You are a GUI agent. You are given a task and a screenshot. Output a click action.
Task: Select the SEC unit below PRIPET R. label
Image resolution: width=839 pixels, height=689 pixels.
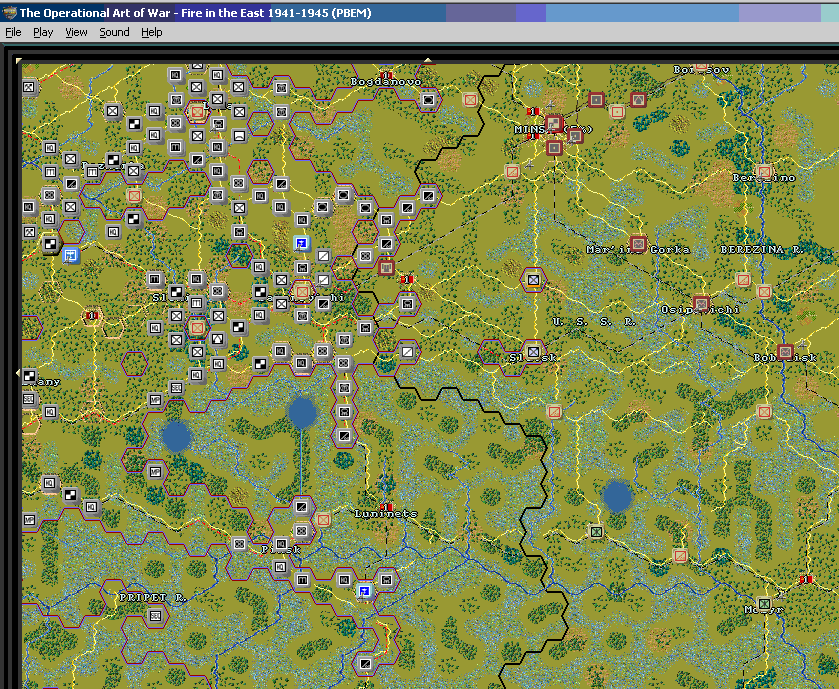(155, 616)
